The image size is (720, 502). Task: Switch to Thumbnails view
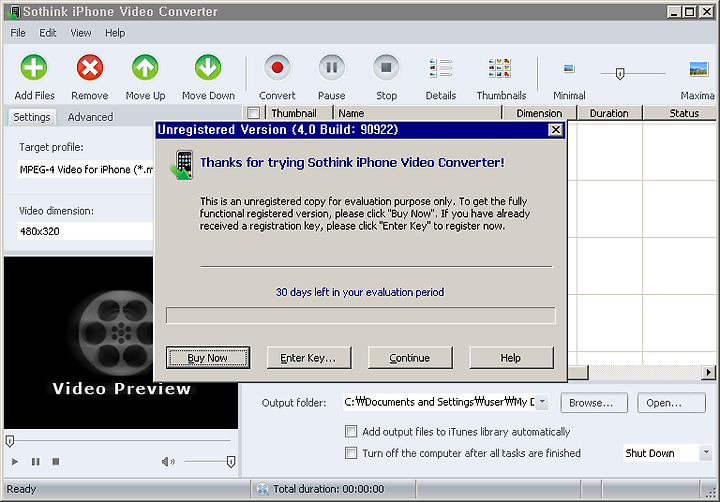point(500,68)
